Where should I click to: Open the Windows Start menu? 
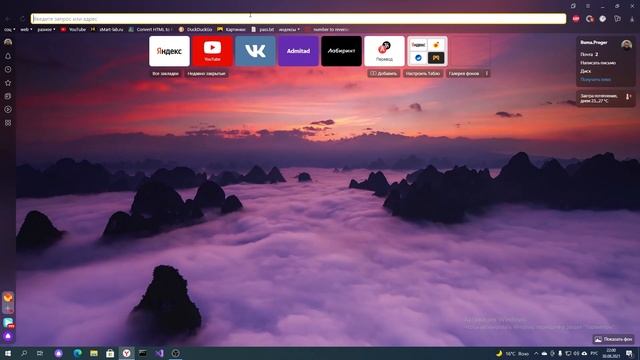pos(8,353)
